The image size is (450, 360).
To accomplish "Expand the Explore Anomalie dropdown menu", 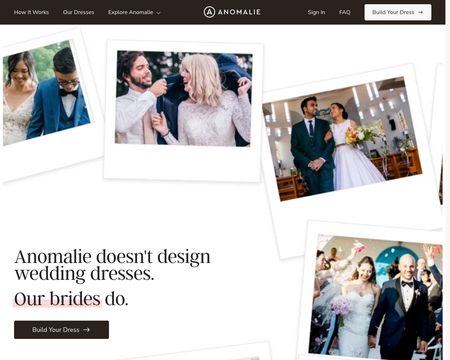I will click(134, 12).
